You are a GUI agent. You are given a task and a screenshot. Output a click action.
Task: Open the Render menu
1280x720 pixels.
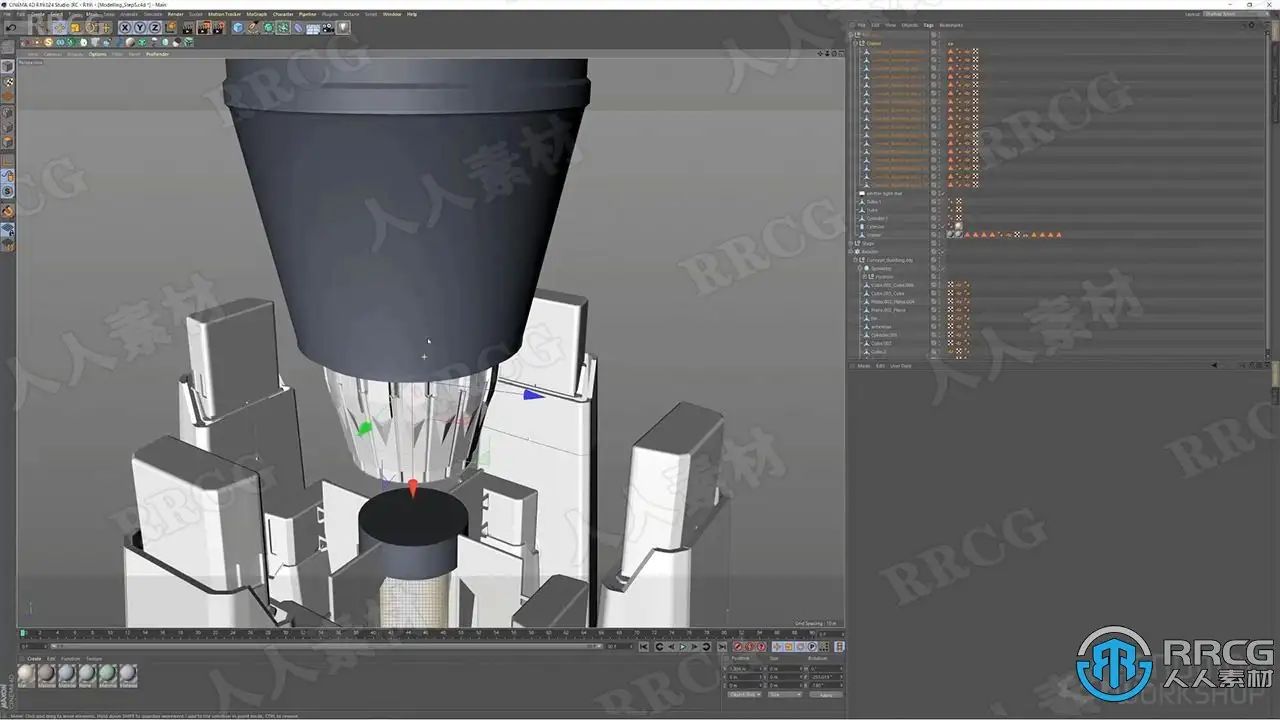coord(175,14)
